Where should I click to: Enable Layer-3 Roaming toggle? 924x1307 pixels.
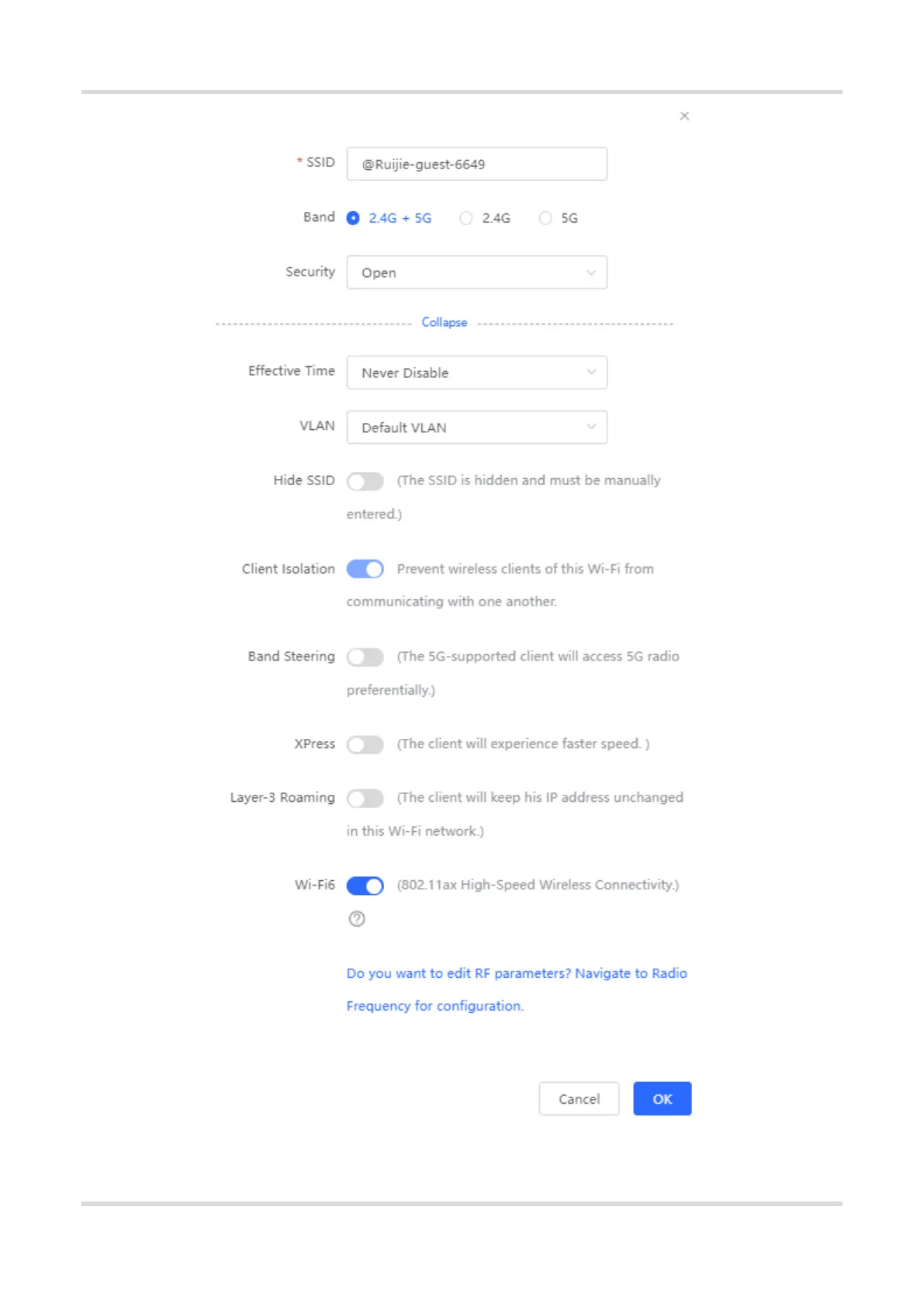pos(365,799)
